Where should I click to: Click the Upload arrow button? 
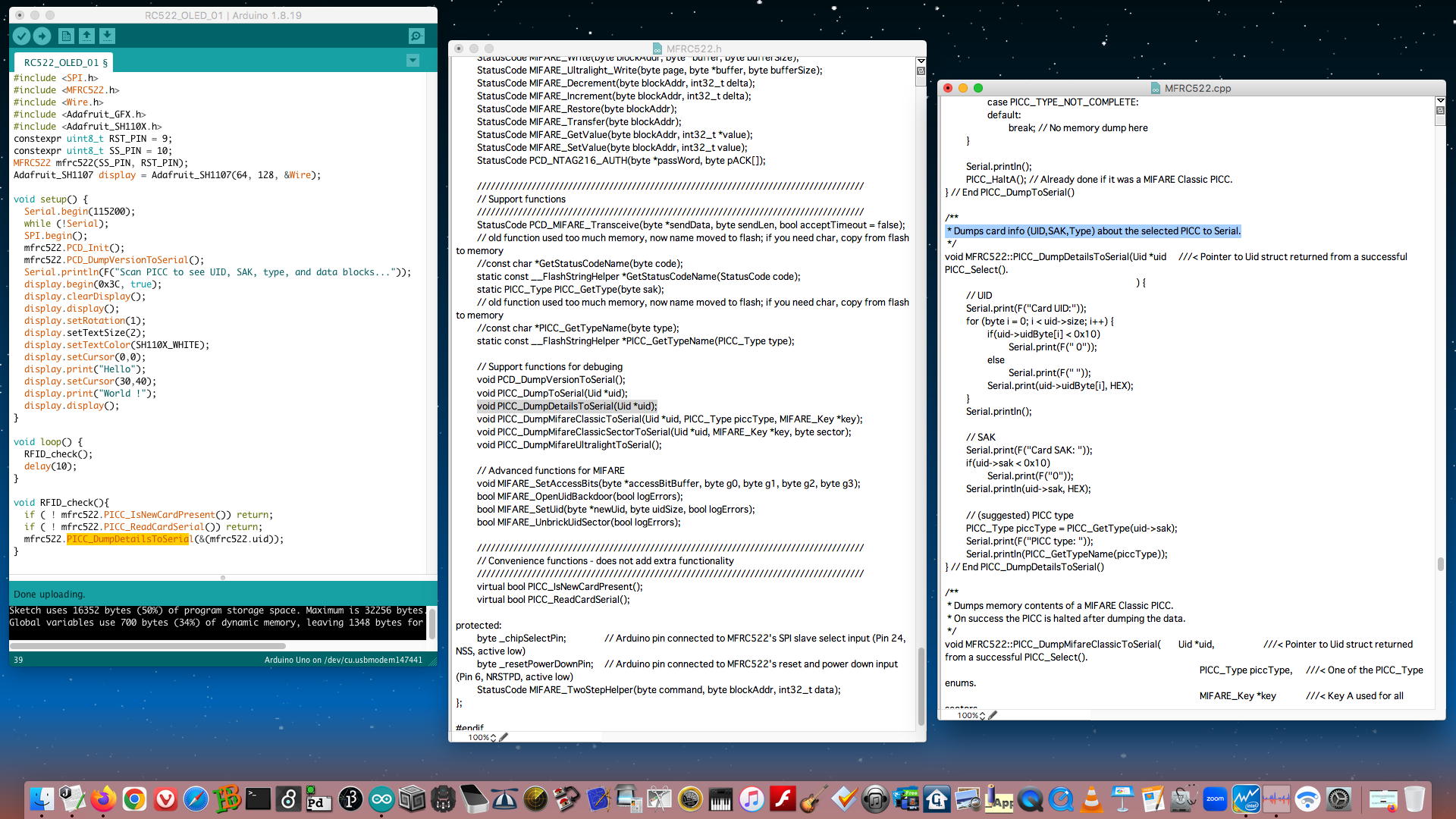42,36
